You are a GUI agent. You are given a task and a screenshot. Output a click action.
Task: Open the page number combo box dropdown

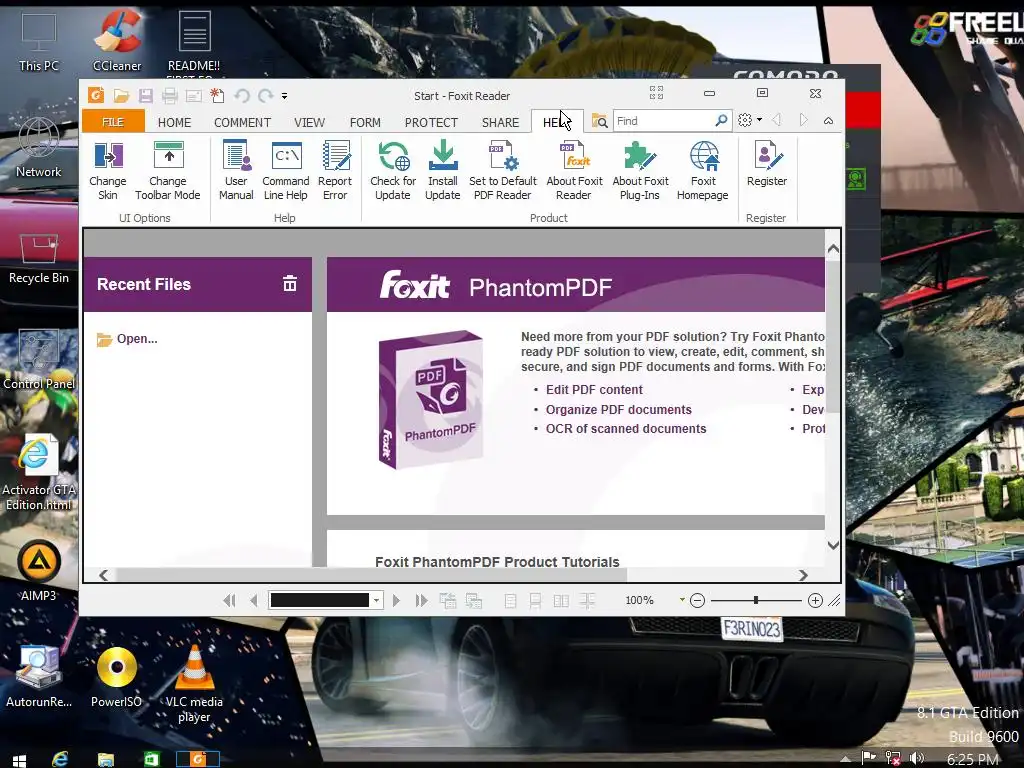(376, 600)
